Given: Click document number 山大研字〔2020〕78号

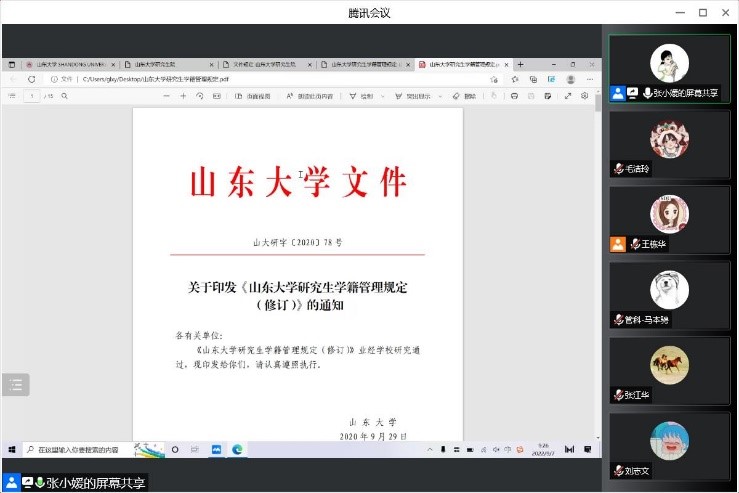Looking at the screenshot, I should coord(297,243).
